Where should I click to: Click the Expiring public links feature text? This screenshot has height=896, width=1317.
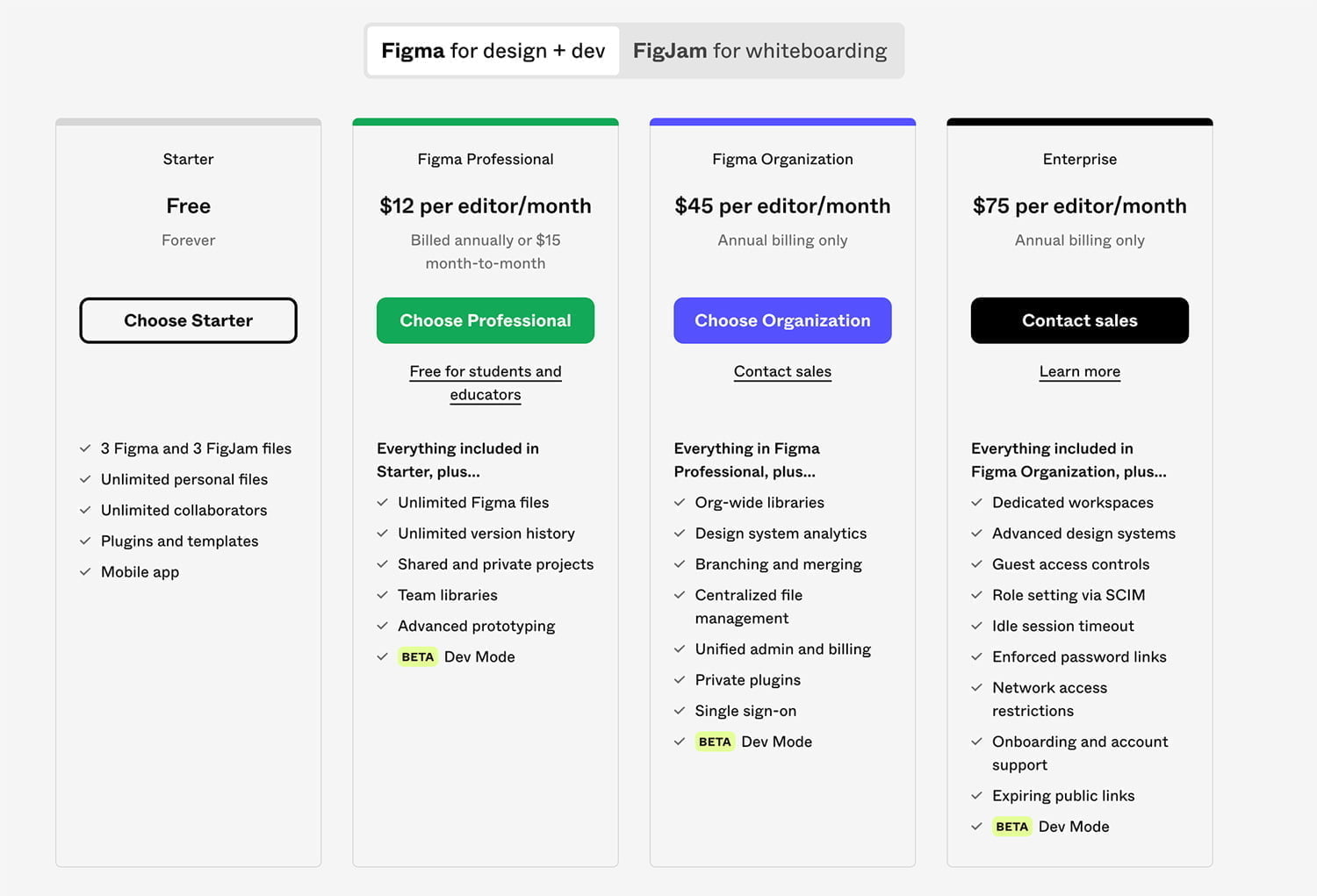click(x=1062, y=796)
